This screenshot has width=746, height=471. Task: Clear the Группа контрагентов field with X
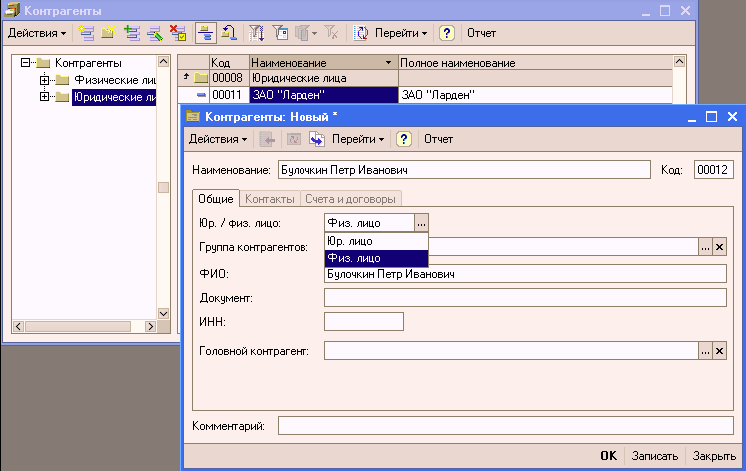pos(719,247)
